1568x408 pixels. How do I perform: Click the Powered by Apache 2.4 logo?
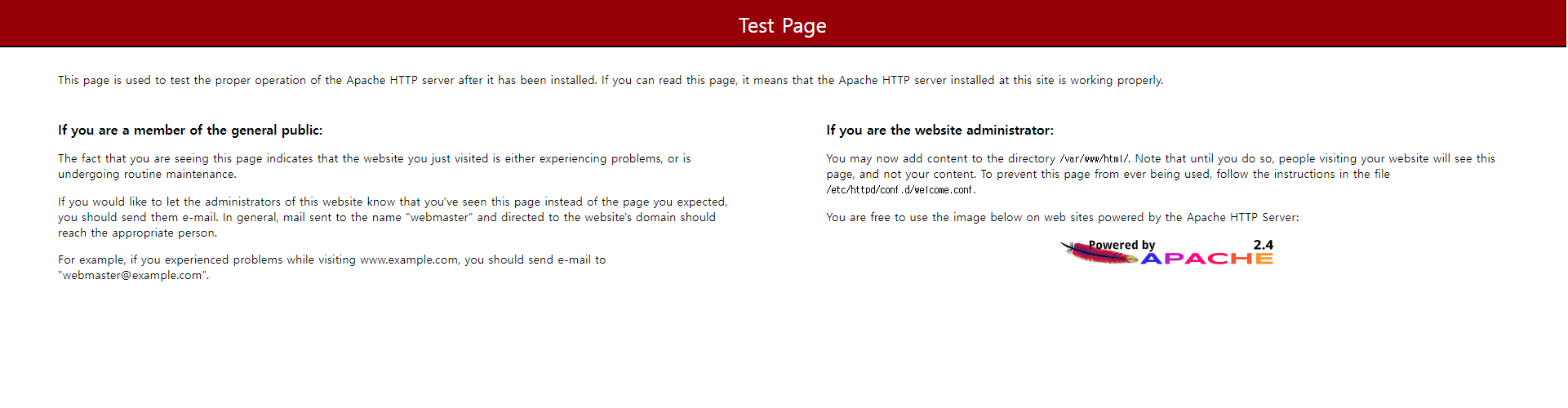click(1167, 252)
